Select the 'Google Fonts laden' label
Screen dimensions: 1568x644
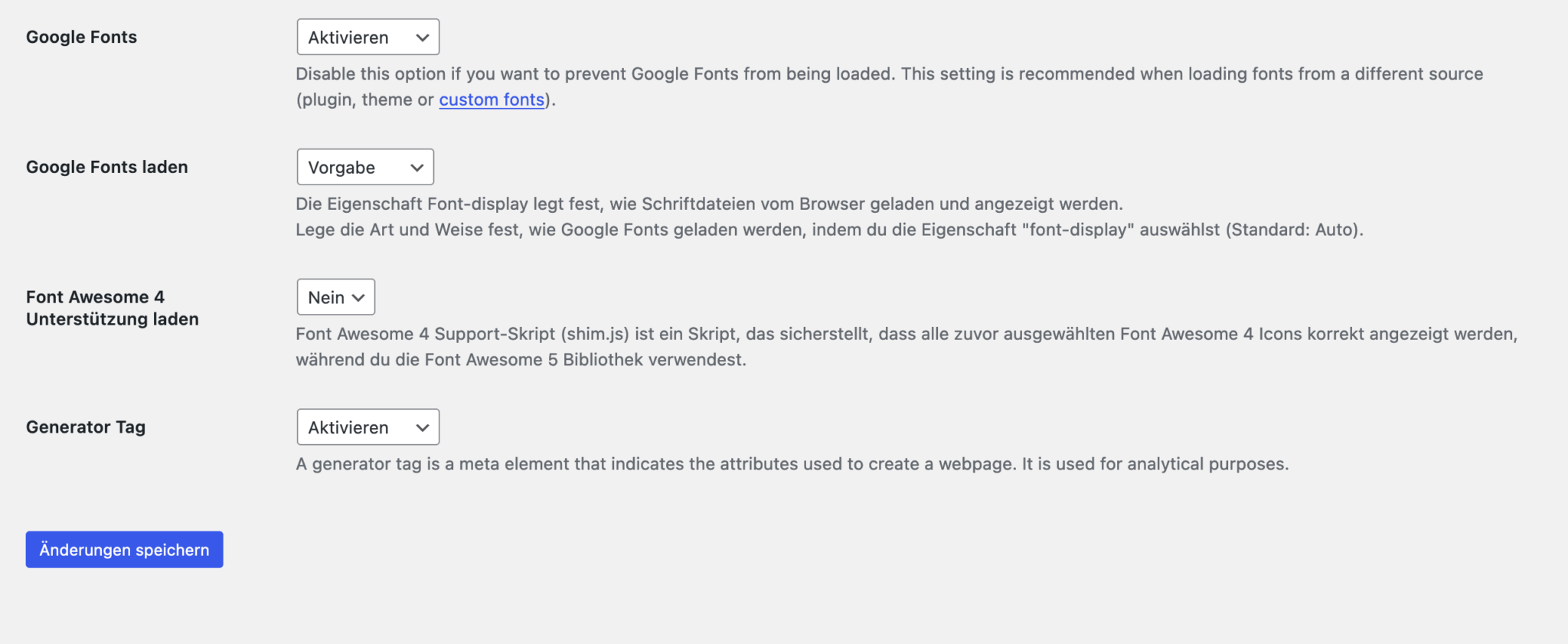106,166
